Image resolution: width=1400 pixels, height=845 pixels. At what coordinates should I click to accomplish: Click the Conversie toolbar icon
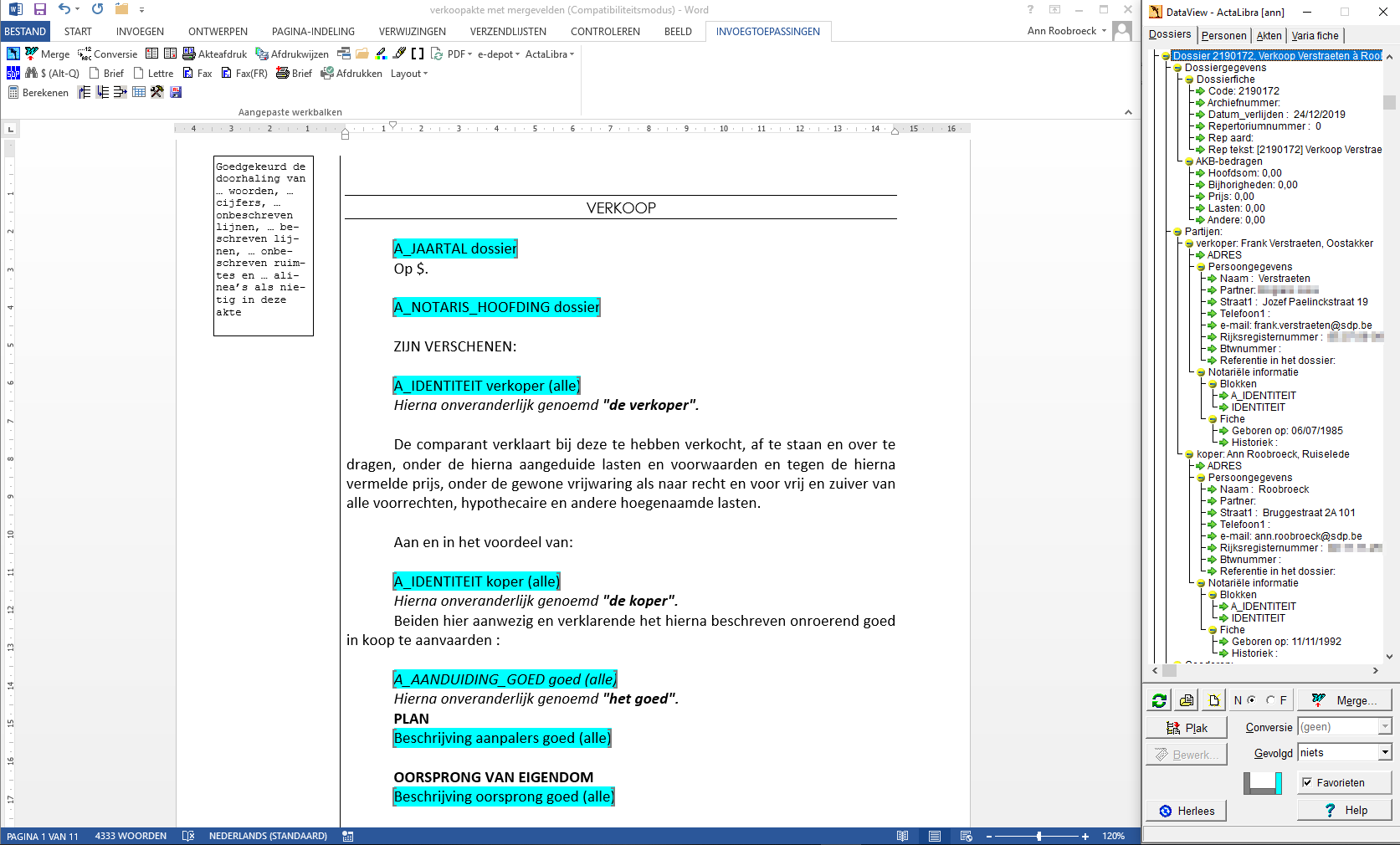coord(85,54)
